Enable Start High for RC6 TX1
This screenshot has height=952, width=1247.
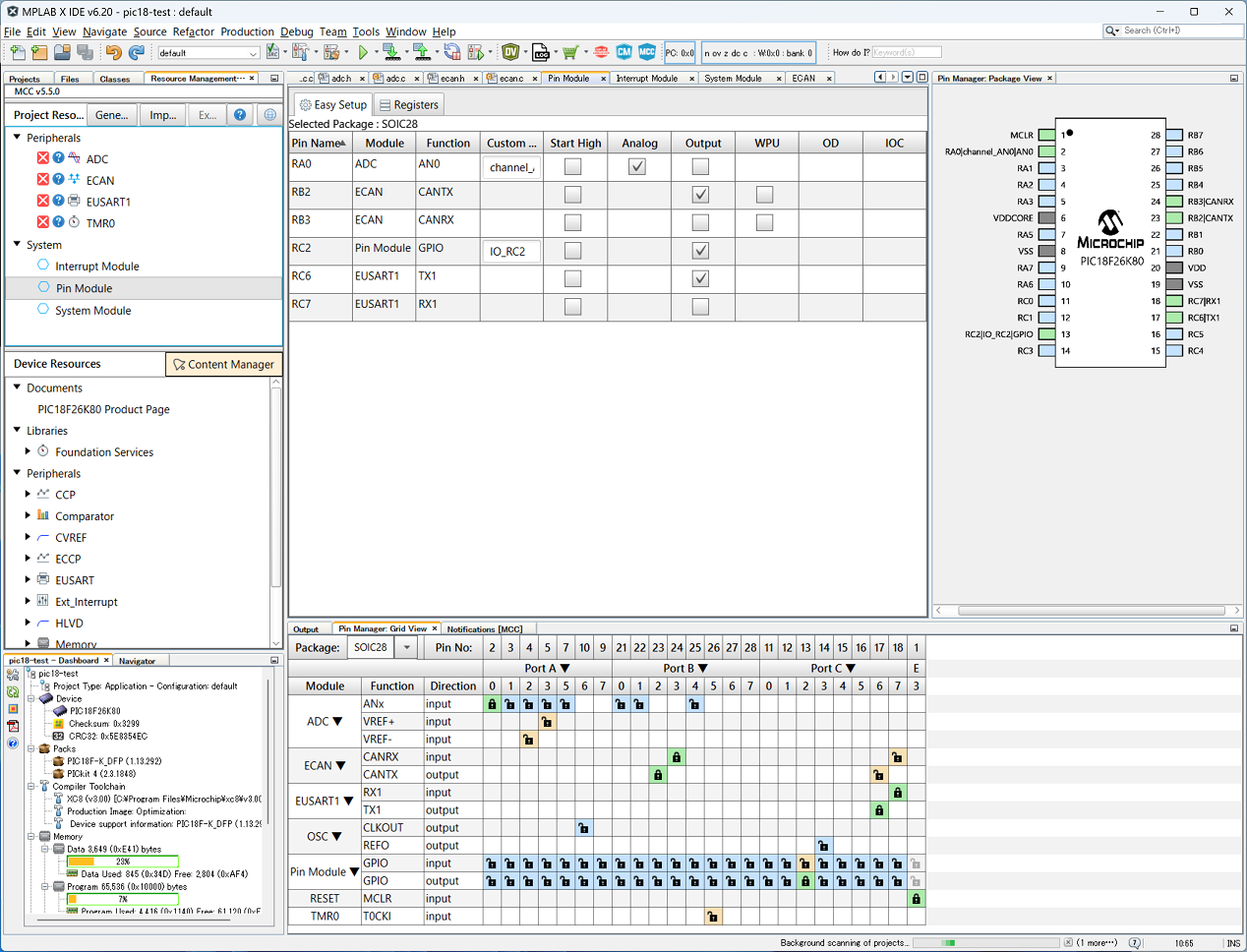tap(572, 279)
